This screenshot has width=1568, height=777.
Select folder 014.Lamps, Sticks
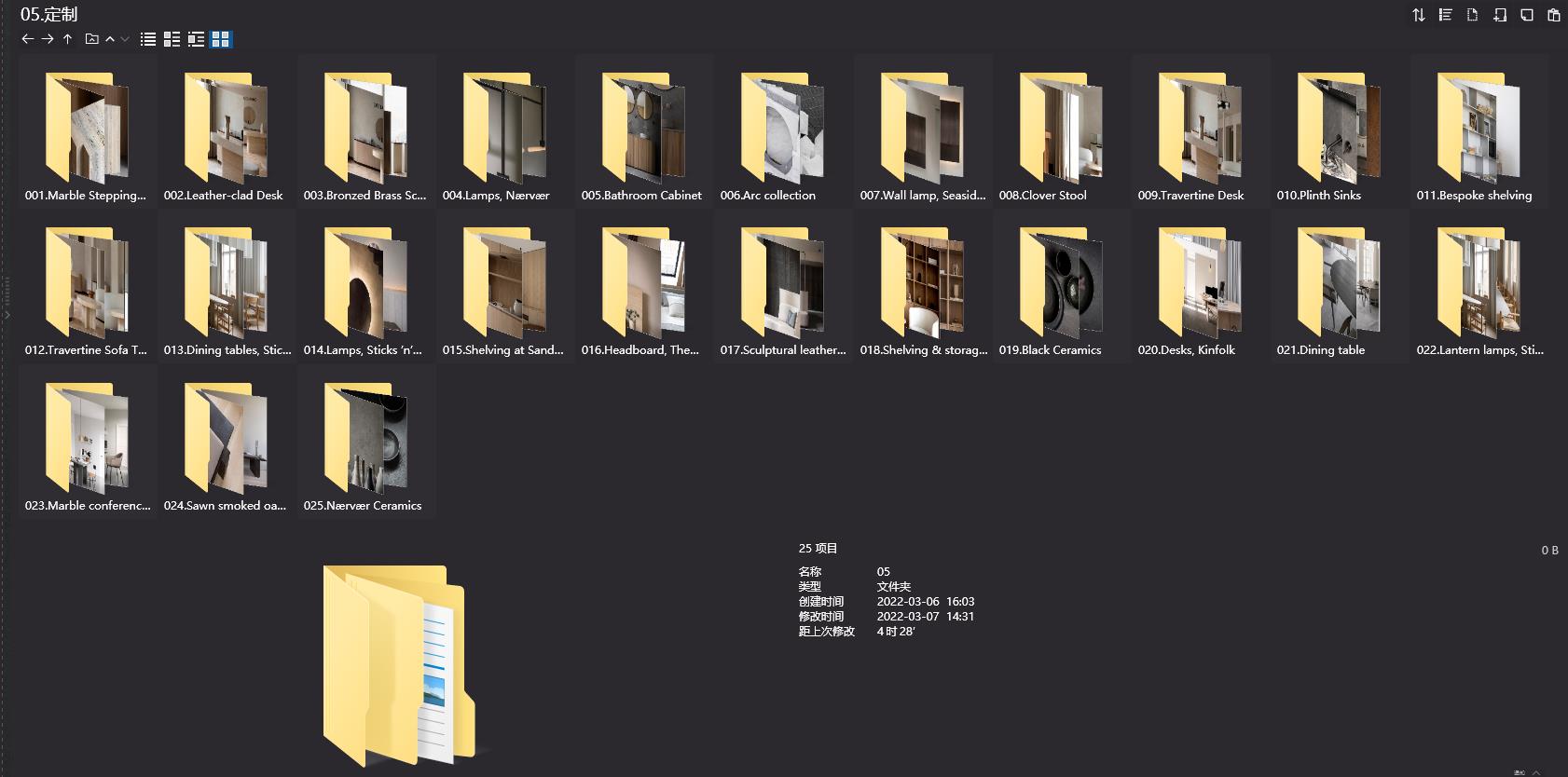pos(366,285)
